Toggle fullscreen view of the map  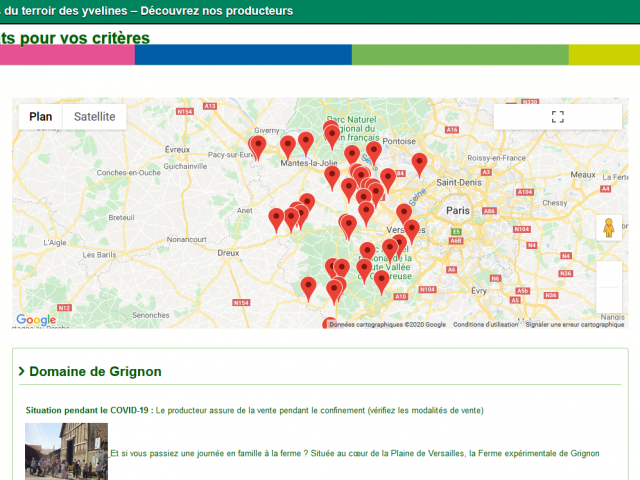(x=558, y=117)
